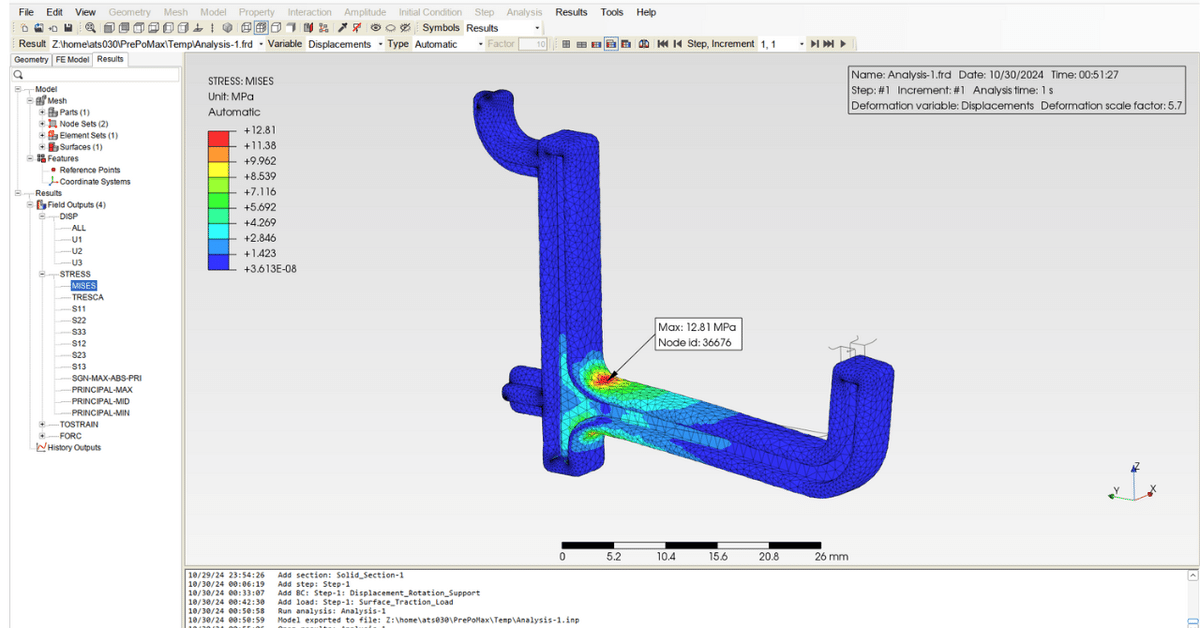The height and width of the screenshot is (628, 1200).
Task: Collapse the STRESS field output node
Action: 42,274
